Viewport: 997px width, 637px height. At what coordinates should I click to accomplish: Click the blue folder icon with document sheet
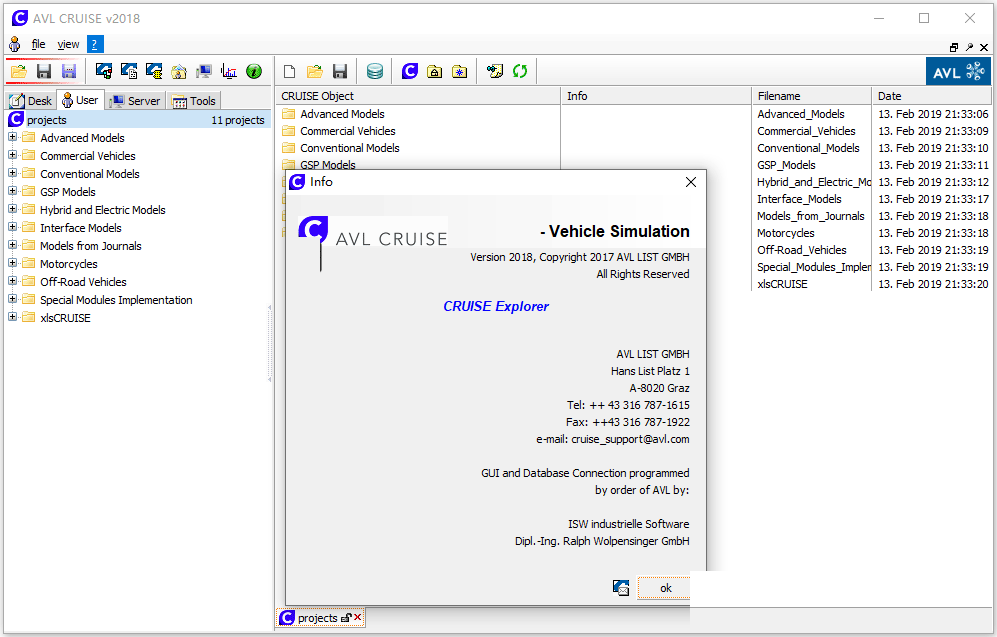[x=129, y=71]
